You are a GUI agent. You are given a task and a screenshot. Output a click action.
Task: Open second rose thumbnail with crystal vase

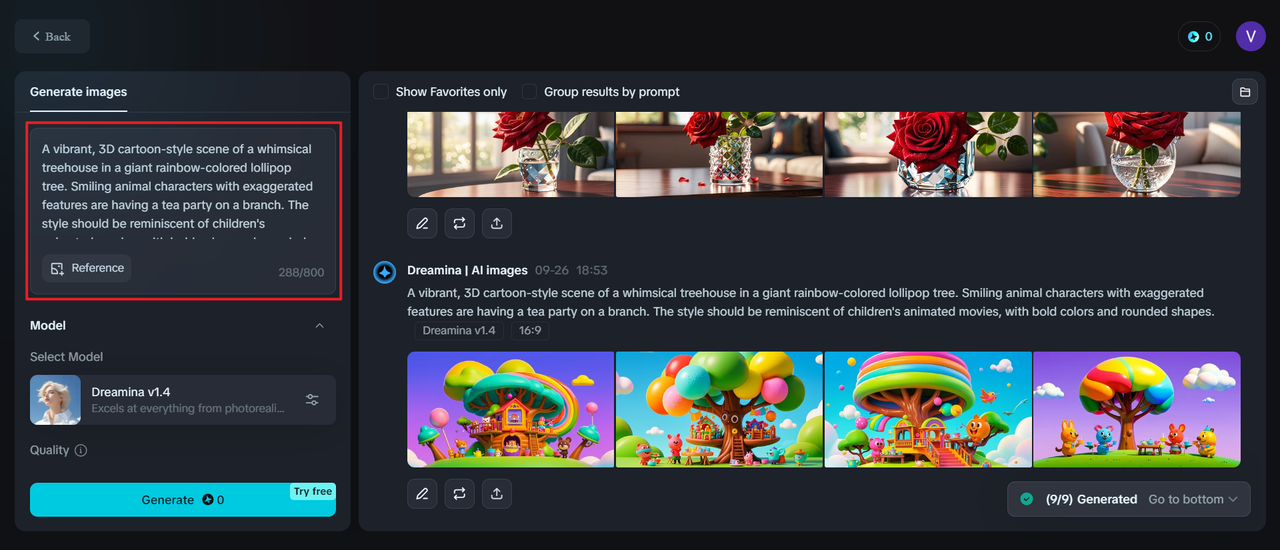tap(719, 155)
